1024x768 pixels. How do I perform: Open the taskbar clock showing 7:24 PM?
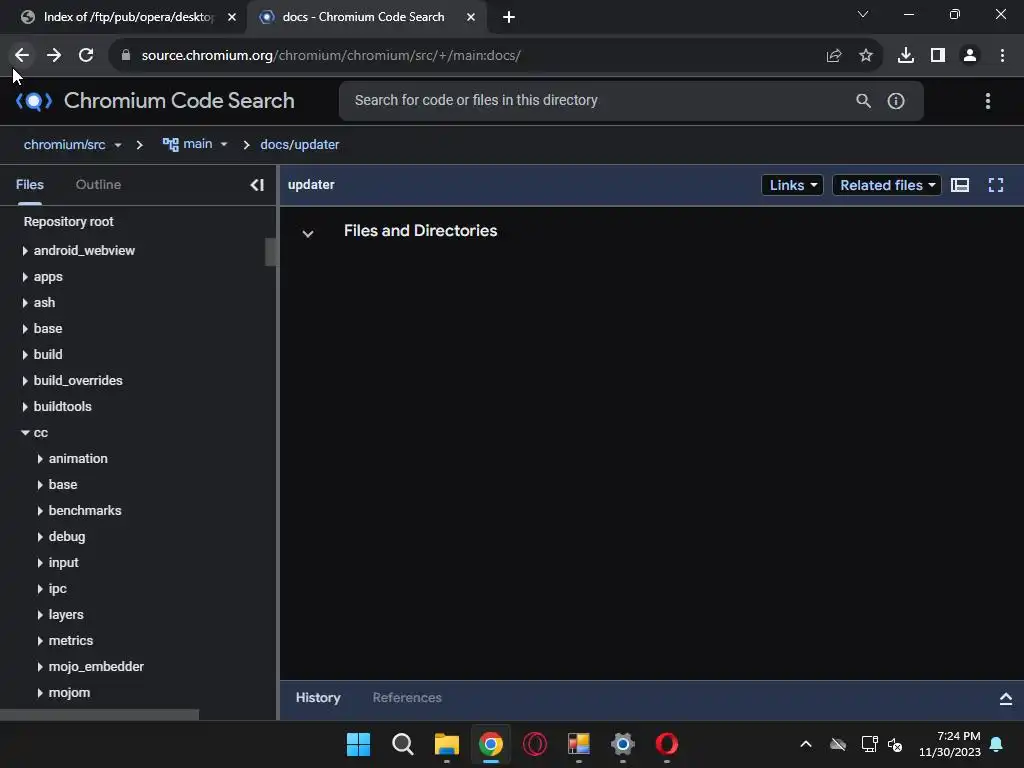pos(949,744)
